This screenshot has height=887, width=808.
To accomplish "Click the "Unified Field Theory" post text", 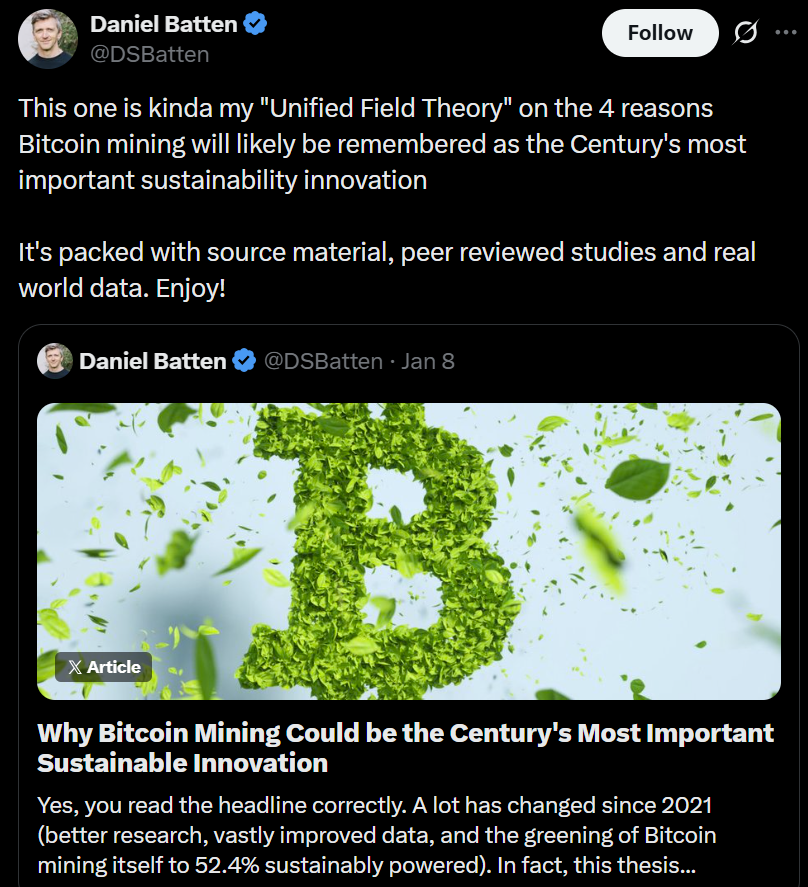I will (x=380, y=142).
